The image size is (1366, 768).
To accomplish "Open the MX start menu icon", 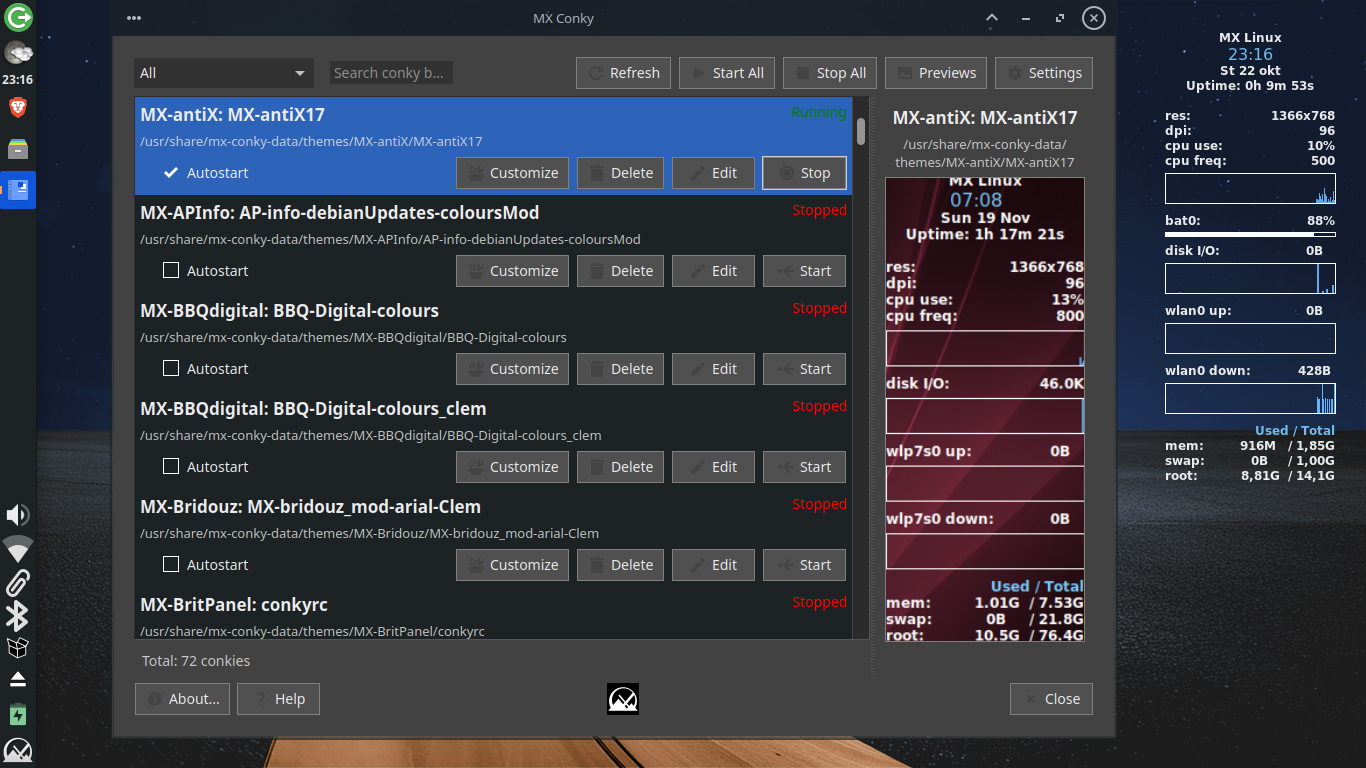I will (18, 751).
